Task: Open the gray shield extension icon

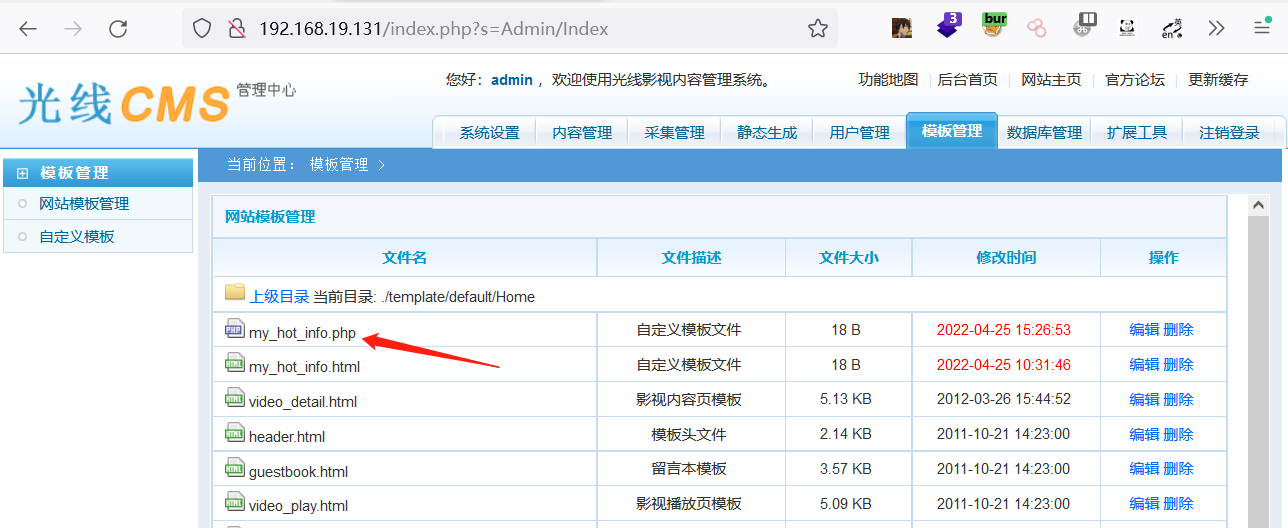Action: click(1085, 26)
